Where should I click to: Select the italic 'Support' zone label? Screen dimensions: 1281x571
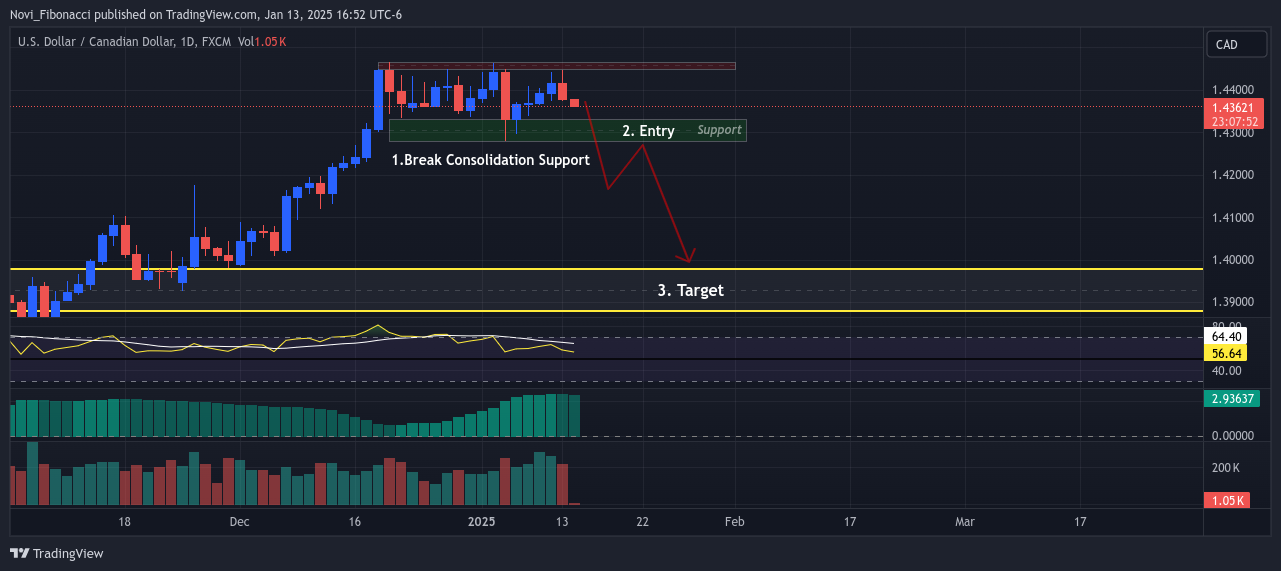coord(720,130)
